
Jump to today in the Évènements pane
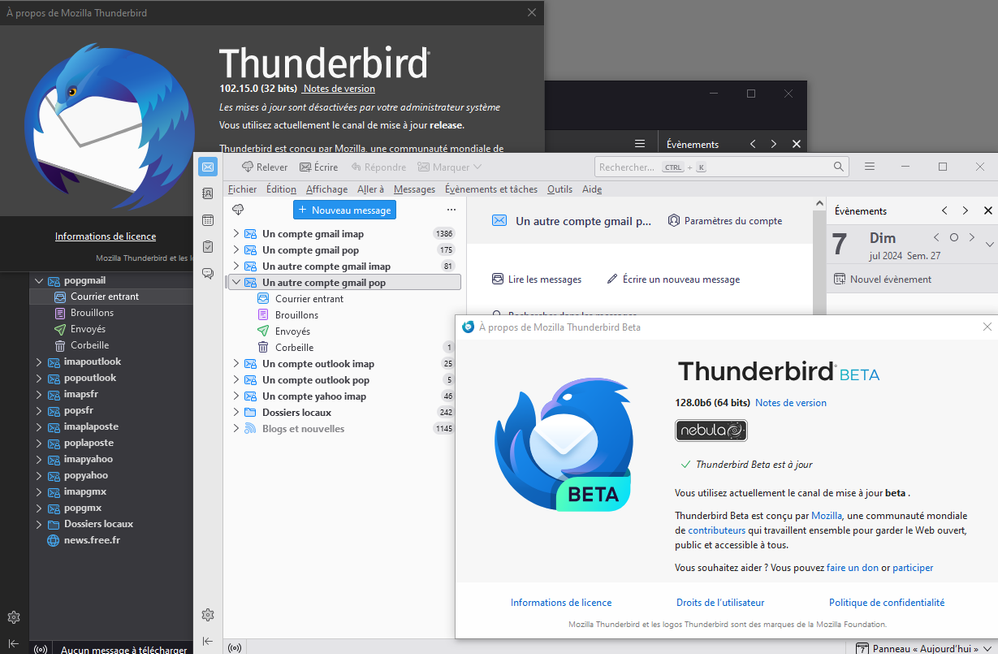point(954,238)
